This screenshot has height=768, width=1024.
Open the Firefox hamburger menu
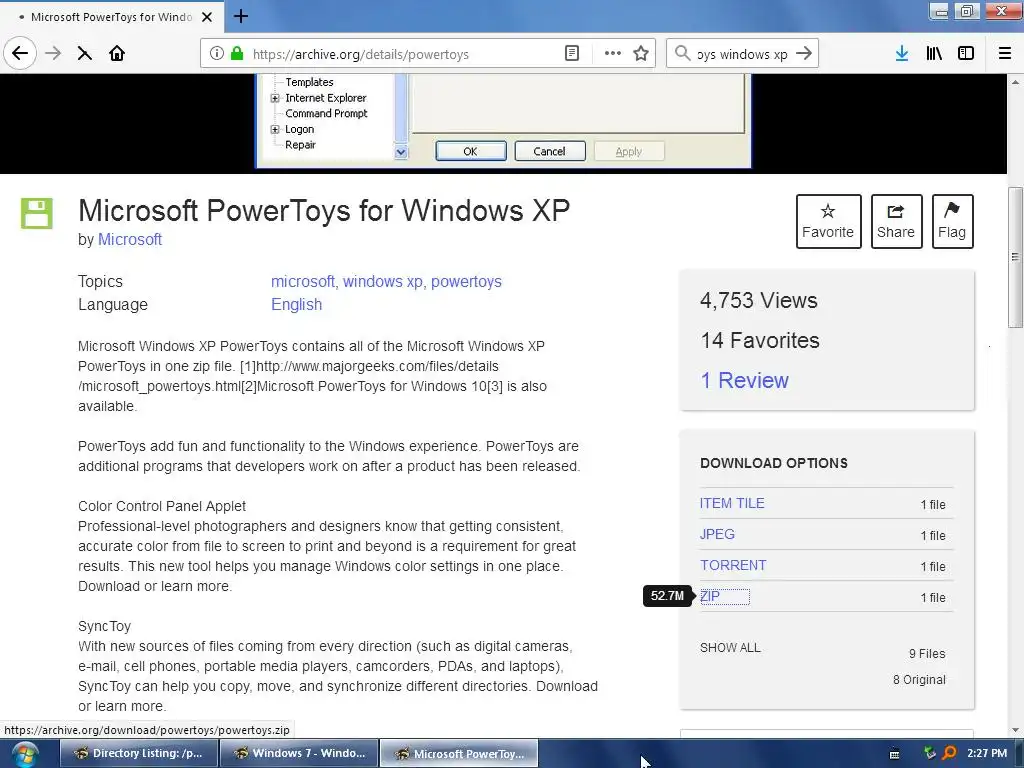(1005, 54)
